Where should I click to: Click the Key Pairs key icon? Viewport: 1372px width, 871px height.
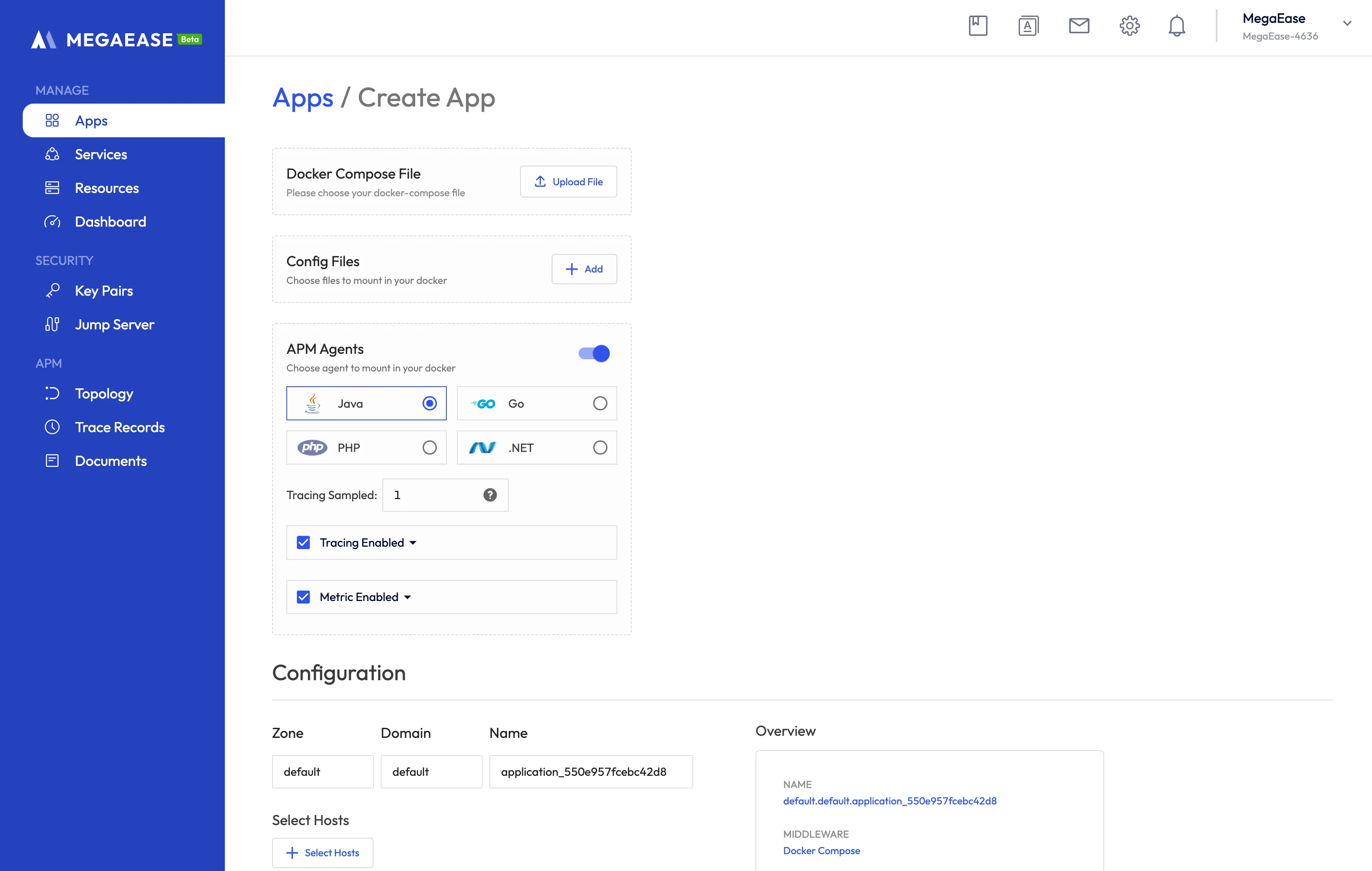(52, 291)
